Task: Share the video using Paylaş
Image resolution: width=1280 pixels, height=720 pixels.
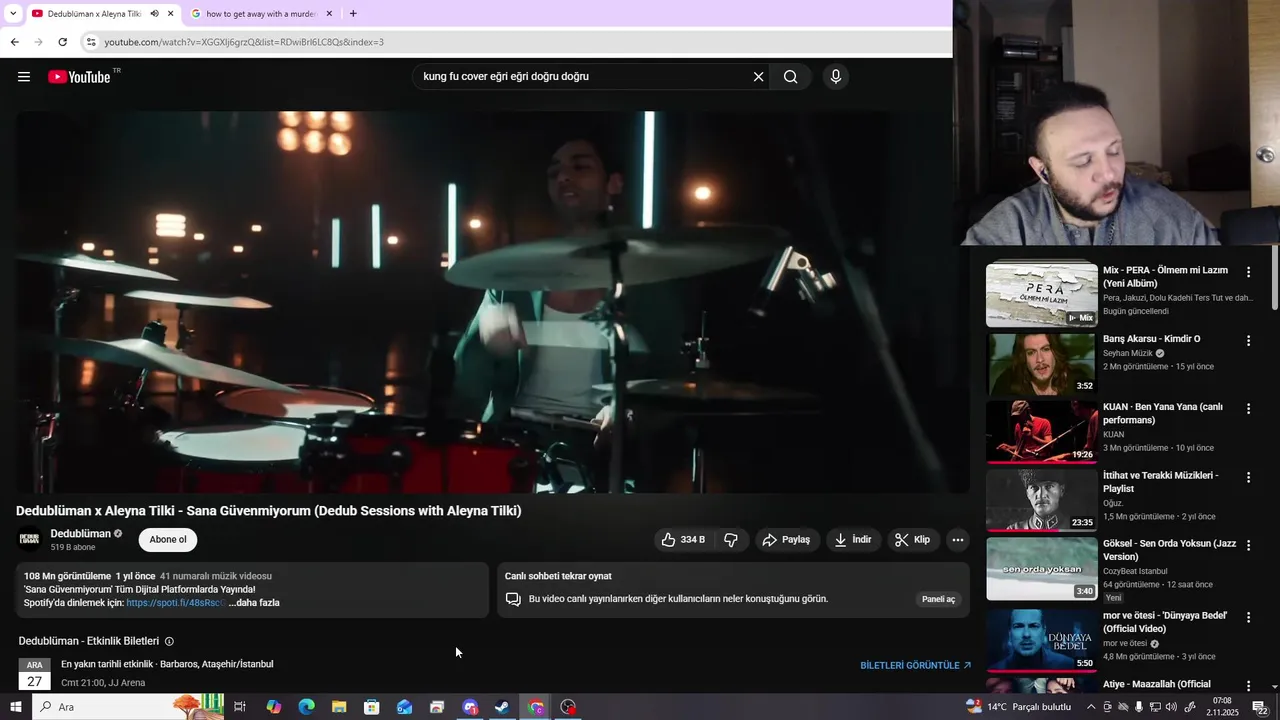Action: point(787,540)
